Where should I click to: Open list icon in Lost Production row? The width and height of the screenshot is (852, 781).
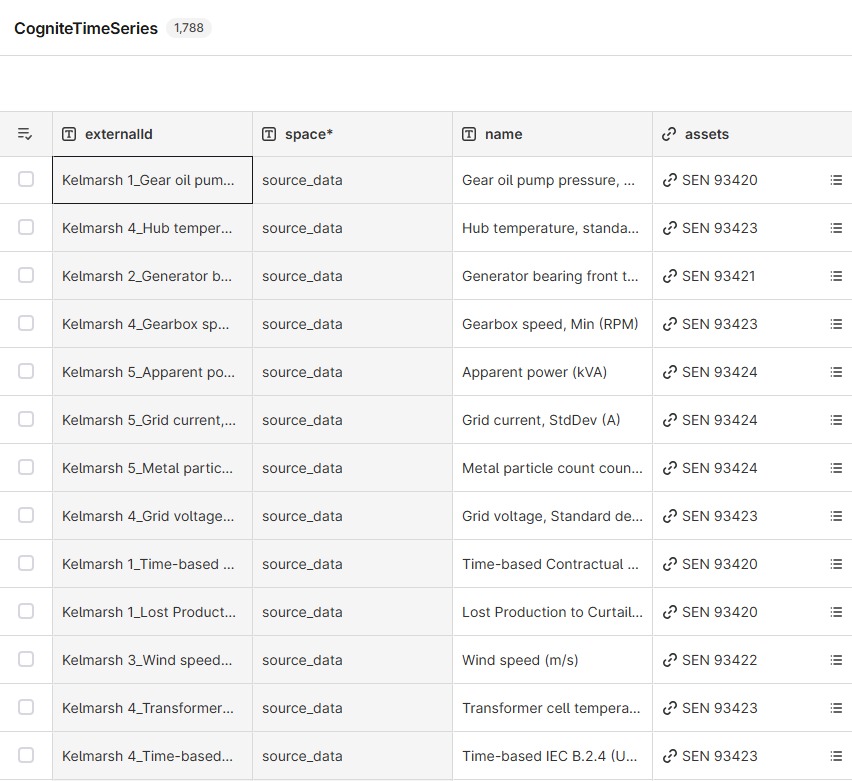point(836,612)
